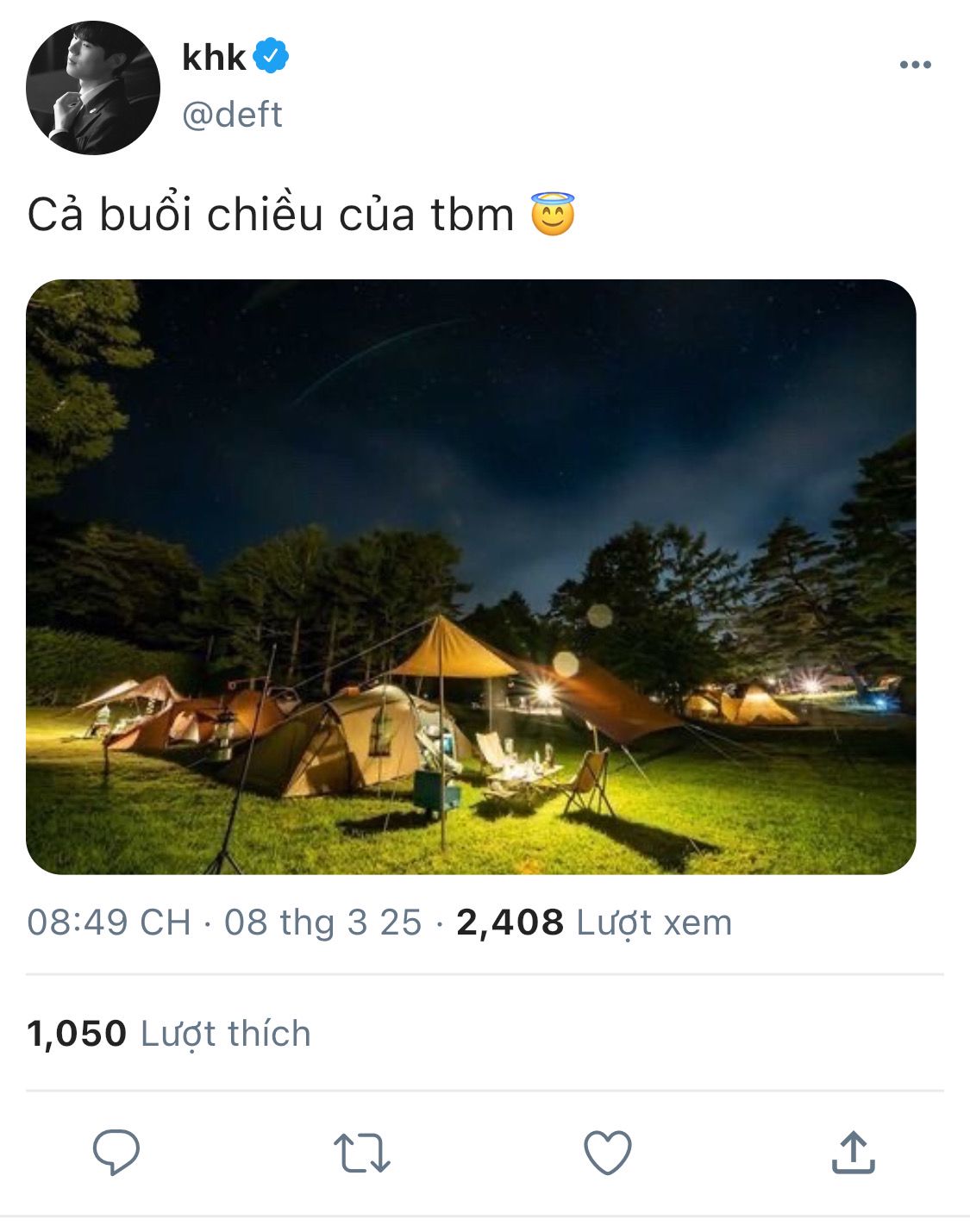Click the 2,408 view count number
This screenshot has width=970, height=1232.
coord(510,922)
